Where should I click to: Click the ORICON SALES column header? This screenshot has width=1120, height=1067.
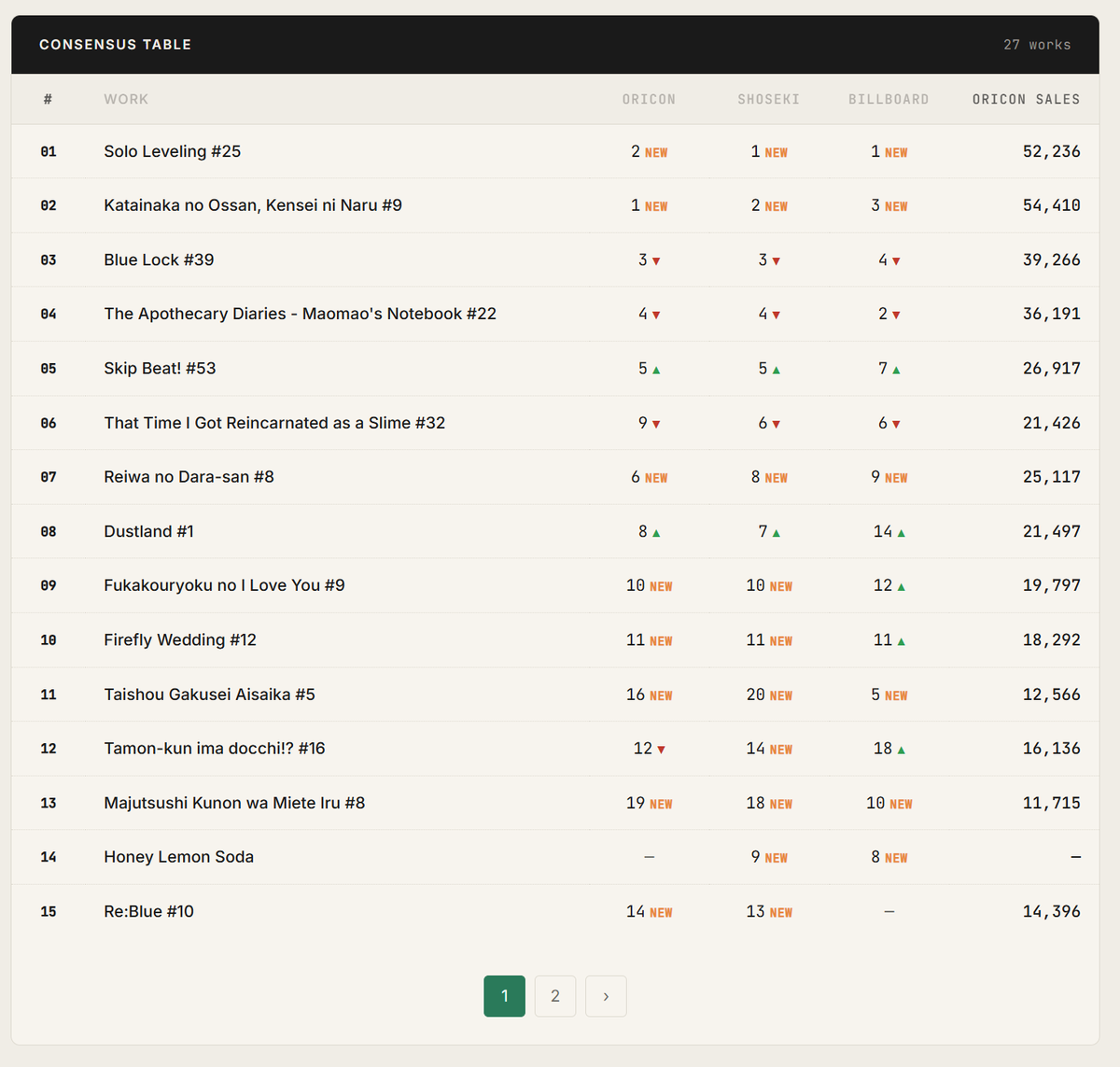point(1026,99)
